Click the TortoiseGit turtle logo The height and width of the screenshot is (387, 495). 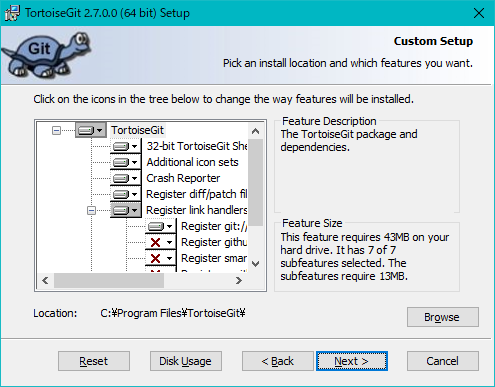46,54
